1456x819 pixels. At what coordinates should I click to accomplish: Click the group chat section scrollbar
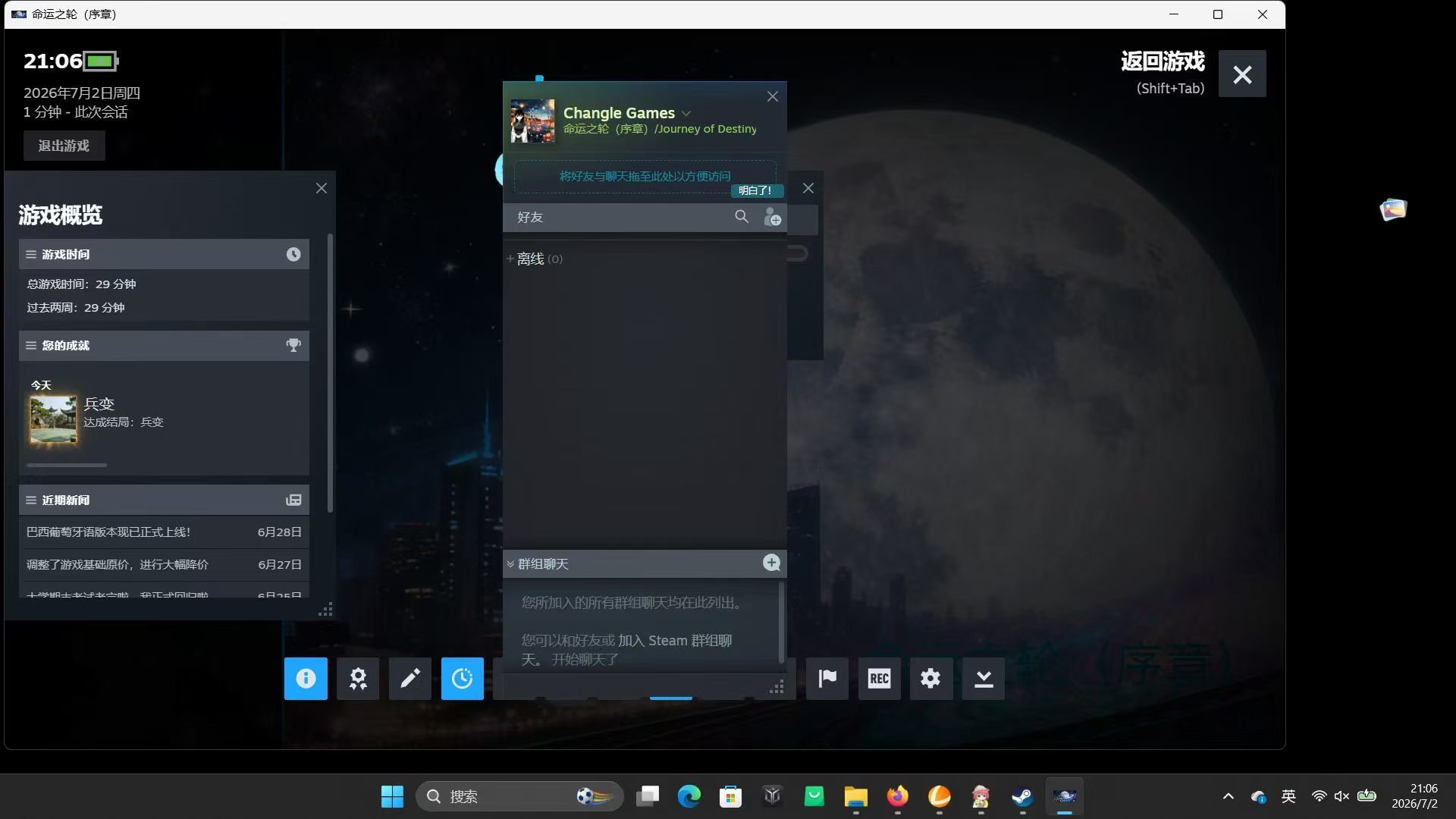coord(781,622)
